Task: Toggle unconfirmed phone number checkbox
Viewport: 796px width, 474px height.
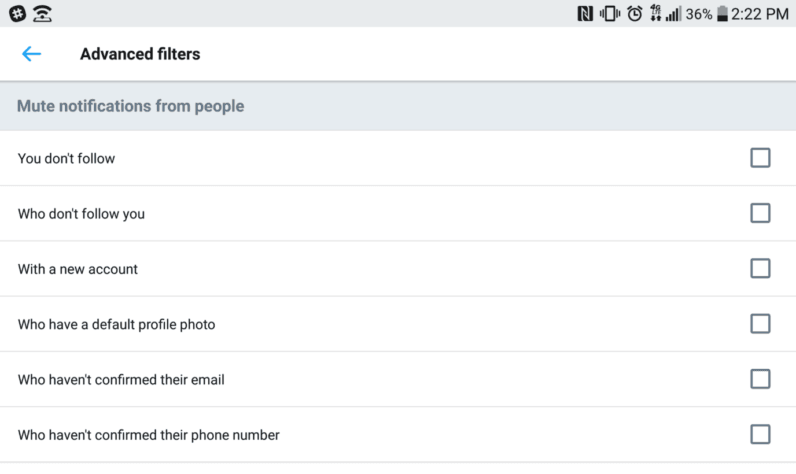Action: pos(760,434)
